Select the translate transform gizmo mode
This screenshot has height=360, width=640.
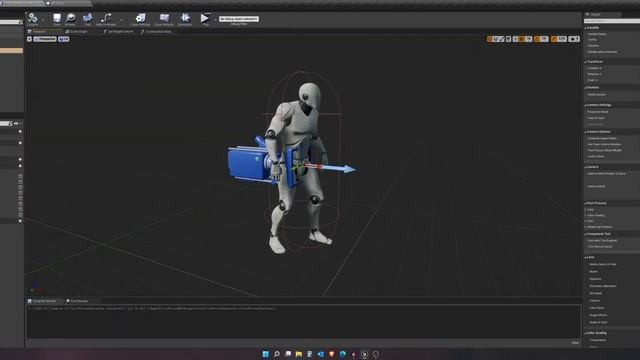pyautogui.click(x=489, y=39)
